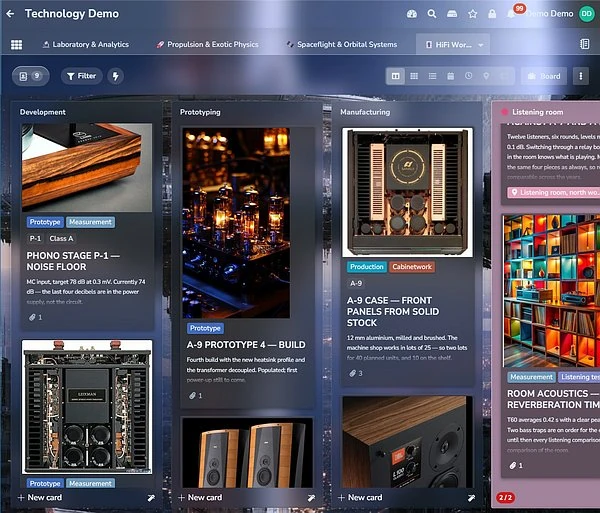Click the Development column header

pyautogui.click(x=42, y=112)
